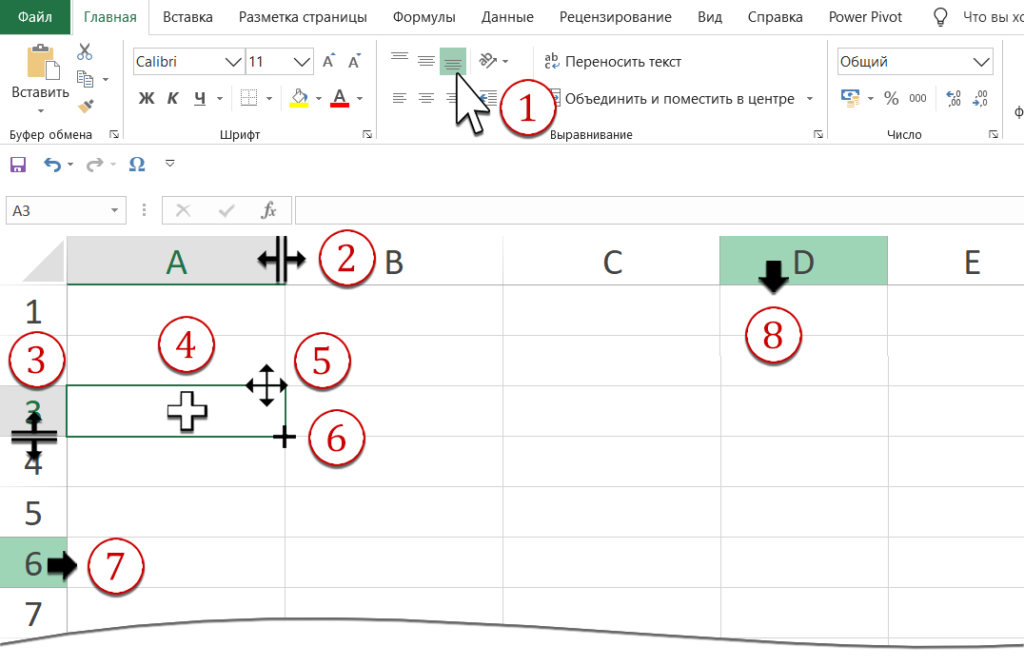
Task: Insert symbol using the Omega icon
Action: (x=137, y=163)
